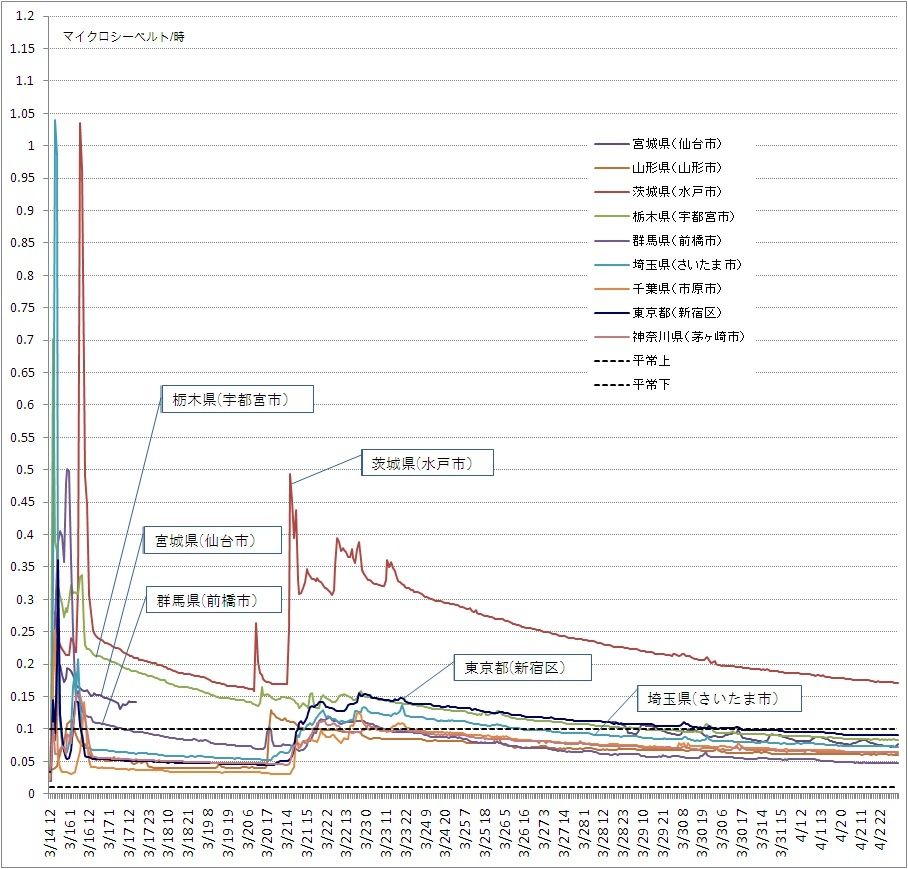
Task: Click the 群馬県(前橋市) callout label box
Action: (213, 600)
